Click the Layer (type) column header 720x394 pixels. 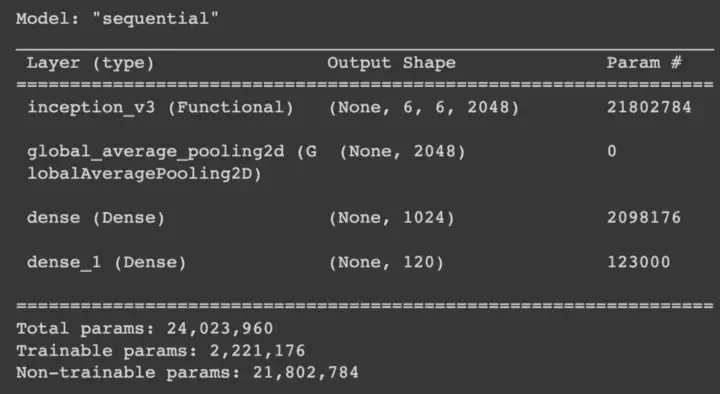[x=90, y=63]
